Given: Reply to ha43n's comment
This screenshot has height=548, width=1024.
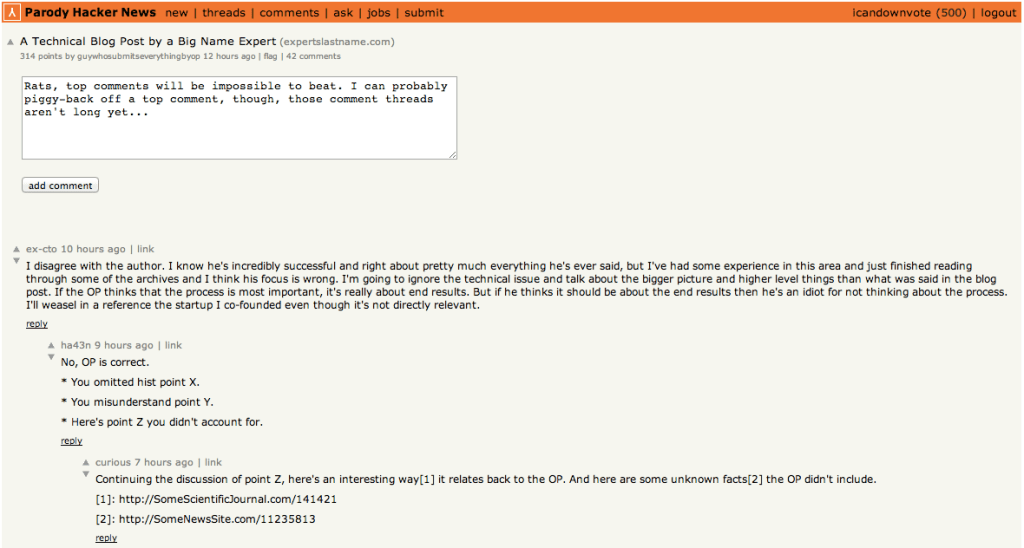Looking at the screenshot, I should coord(71,441).
